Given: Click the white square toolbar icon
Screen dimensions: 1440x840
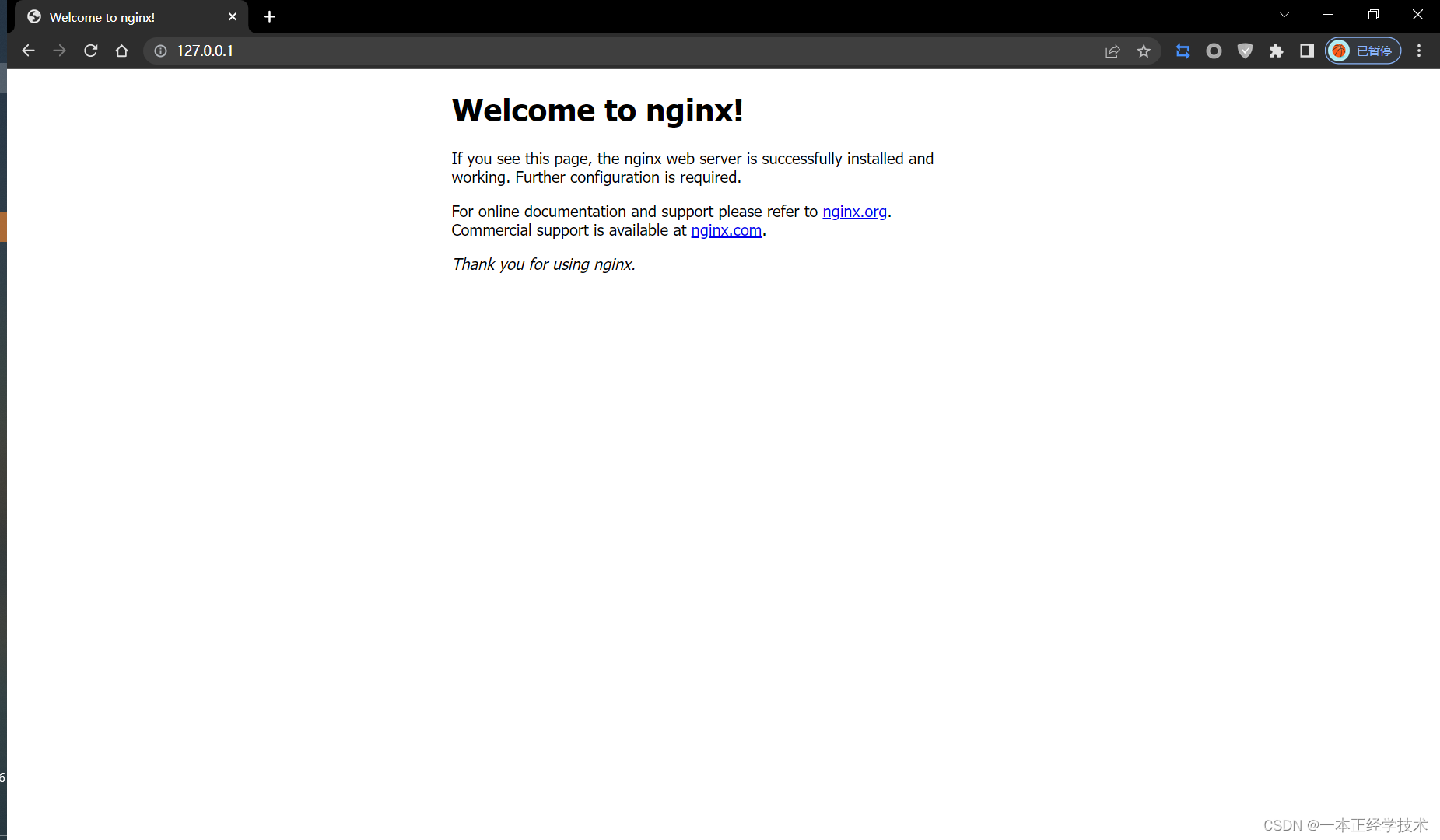Looking at the screenshot, I should pos(1308,51).
